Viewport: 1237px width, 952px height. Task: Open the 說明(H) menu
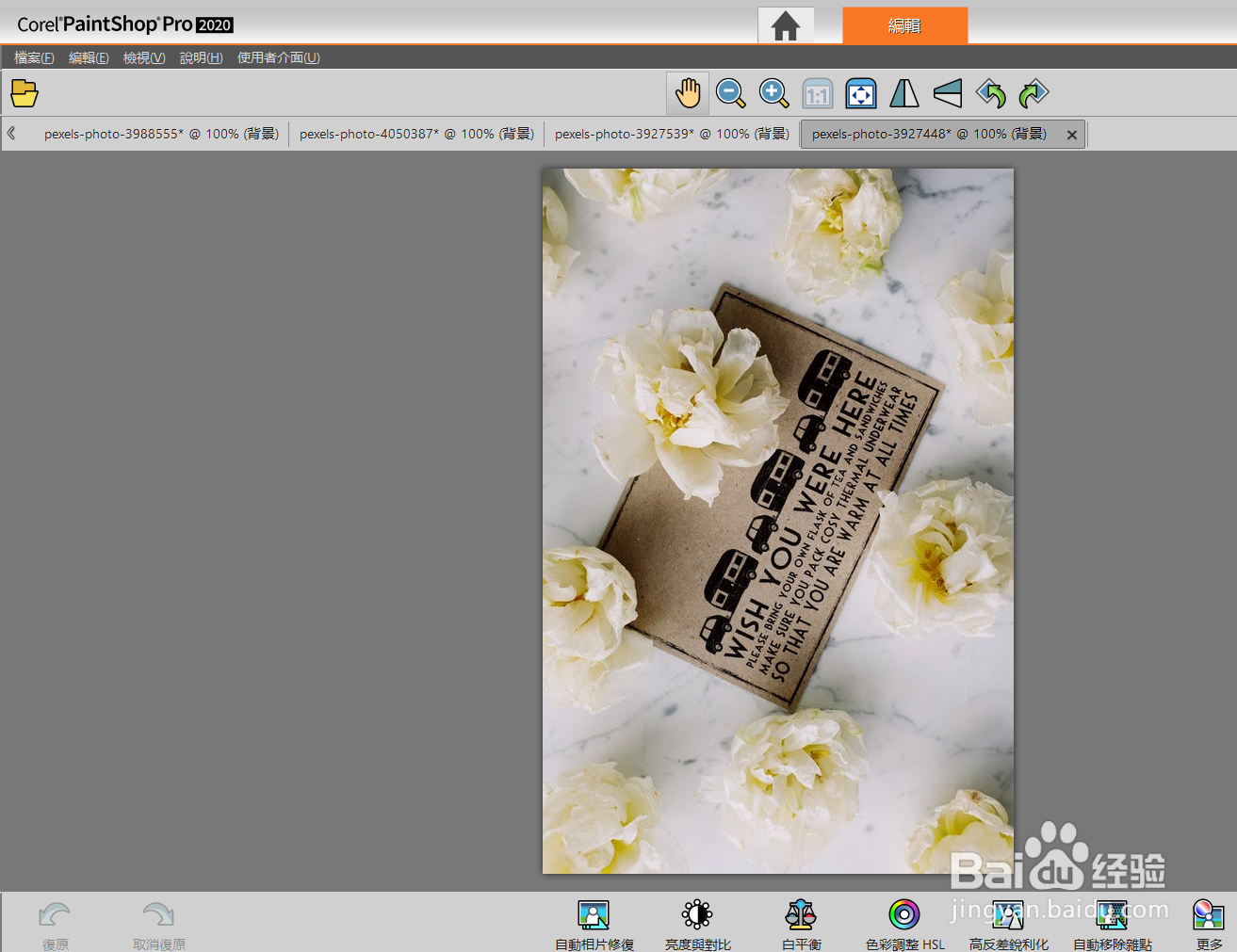[202, 57]
